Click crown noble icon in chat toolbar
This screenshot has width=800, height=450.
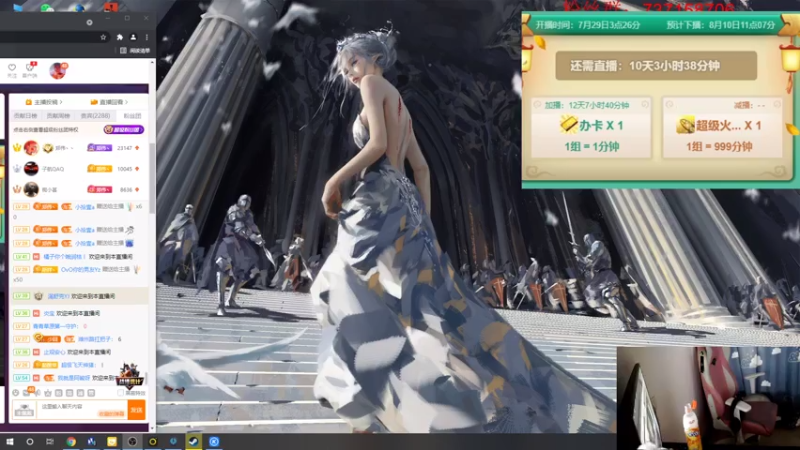[x=48, y=393]
